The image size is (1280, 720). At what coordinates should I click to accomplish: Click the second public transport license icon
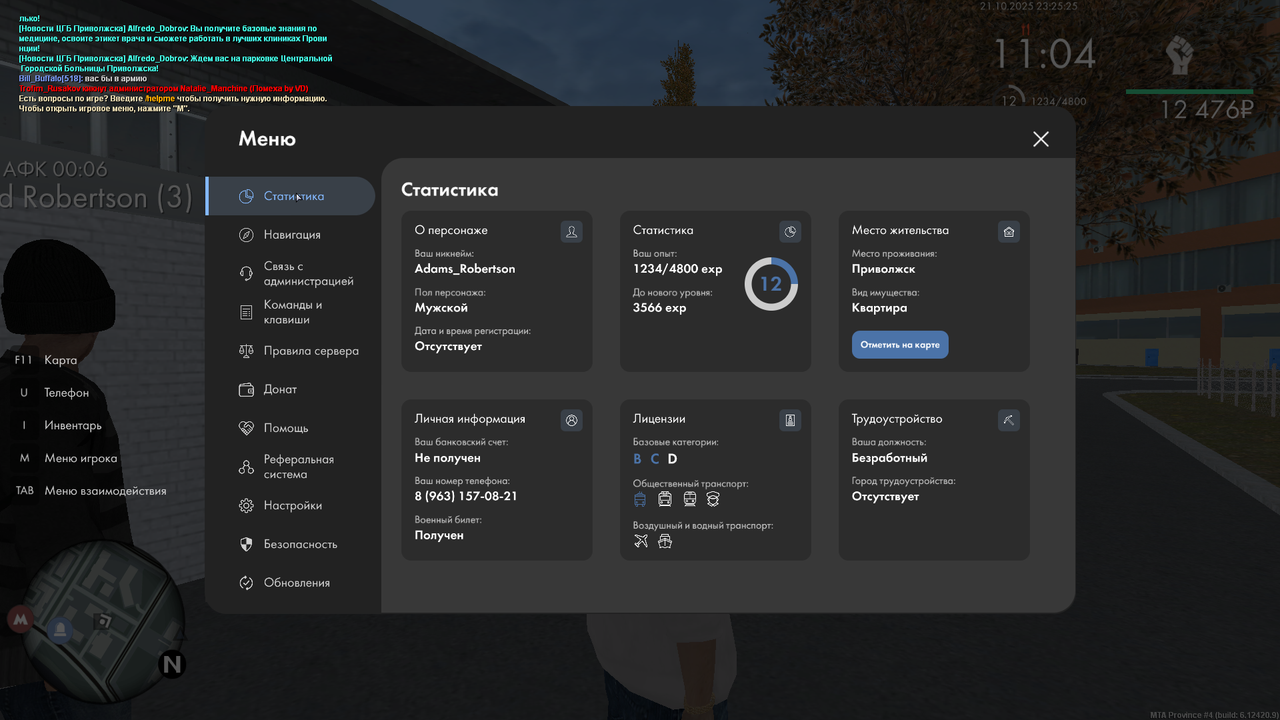point(665,498)
